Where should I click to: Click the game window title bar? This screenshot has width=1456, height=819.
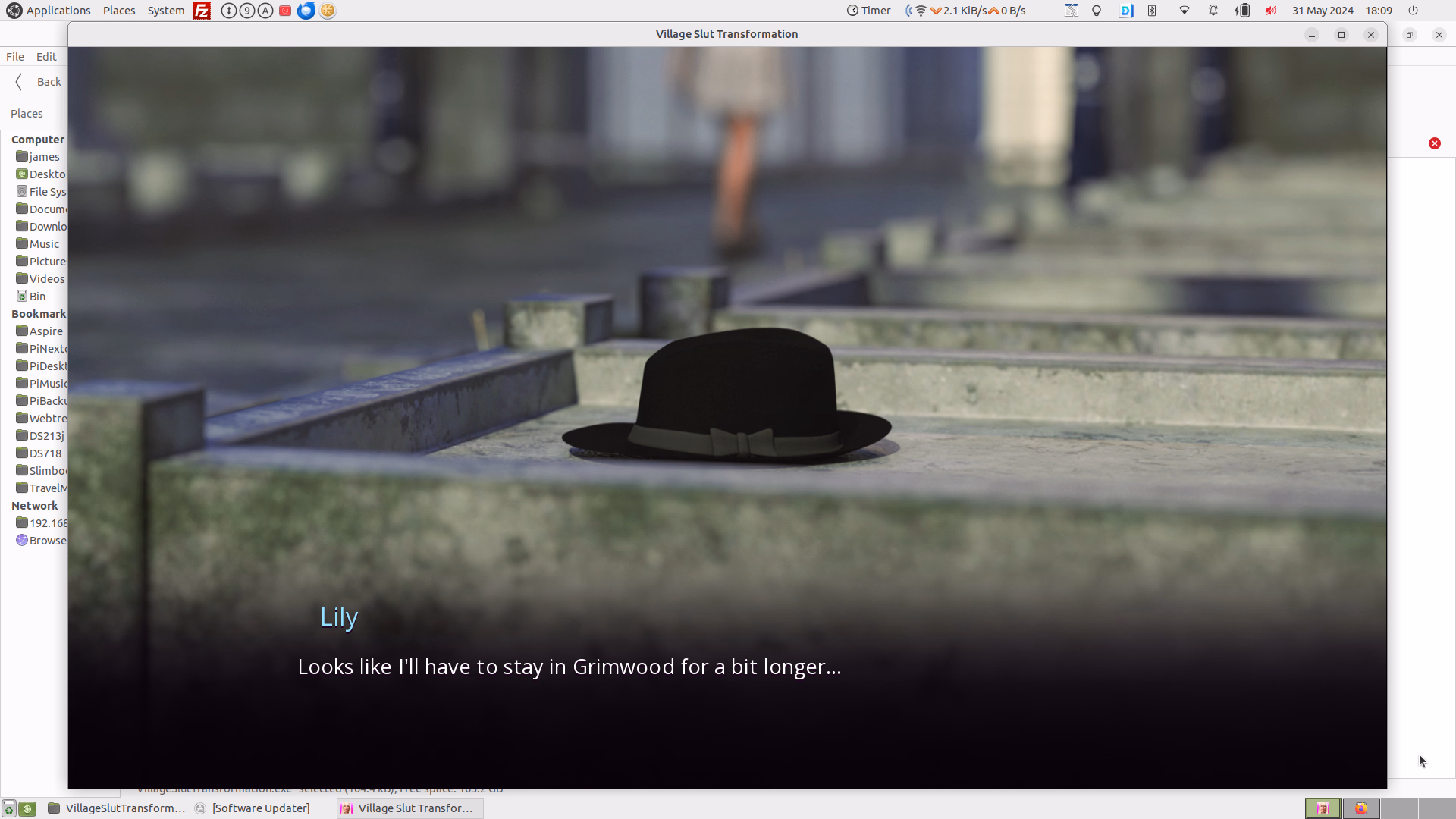click(x=726, y=34)
